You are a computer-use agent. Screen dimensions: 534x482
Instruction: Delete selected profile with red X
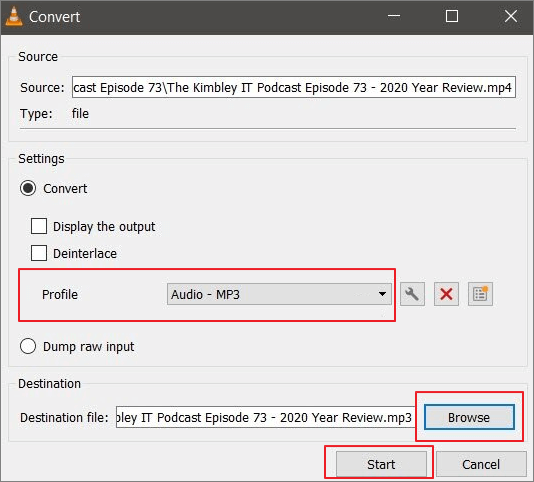pos(446,294)
